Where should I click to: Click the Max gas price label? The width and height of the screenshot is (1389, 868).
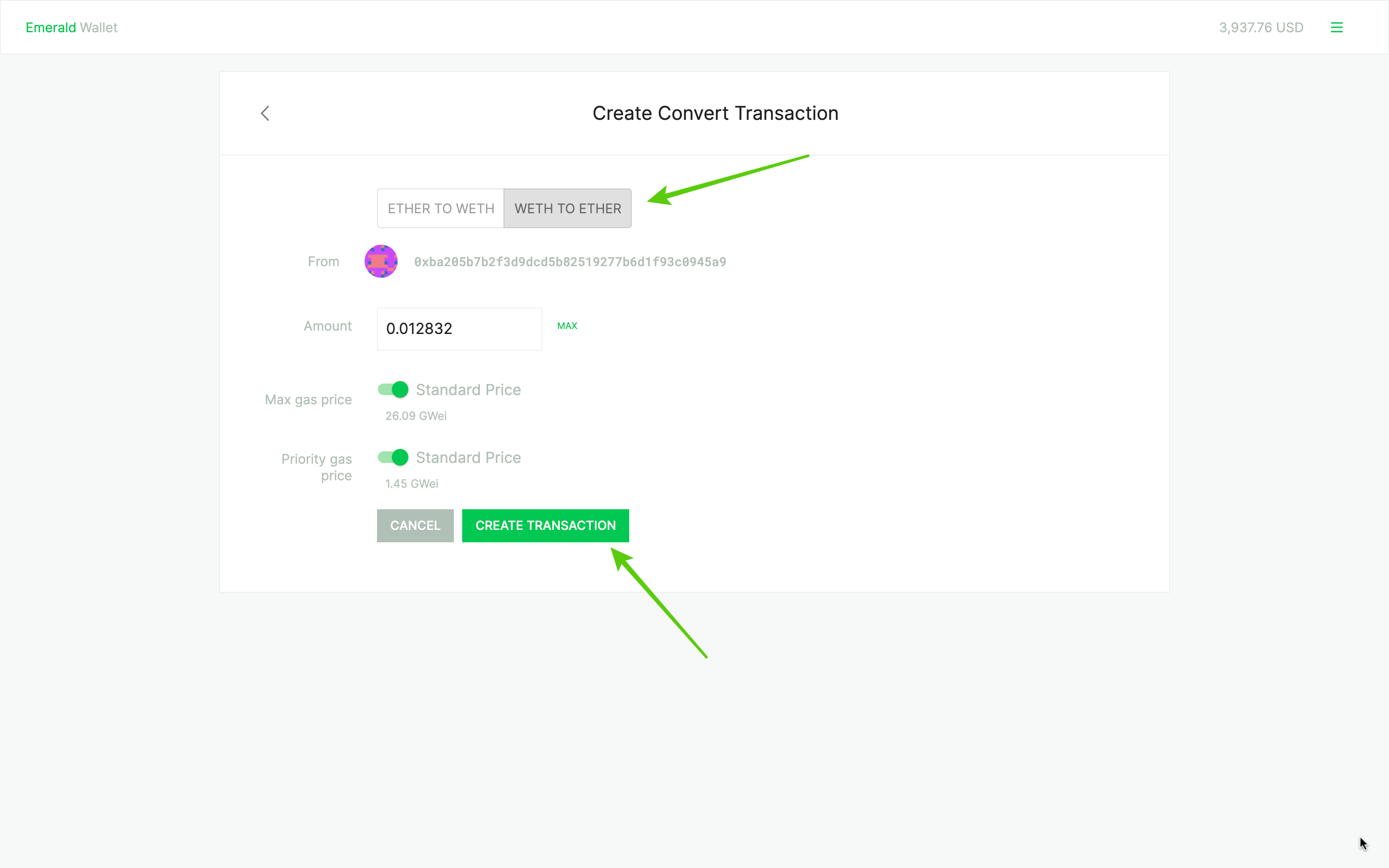click(x=308, y=400)
